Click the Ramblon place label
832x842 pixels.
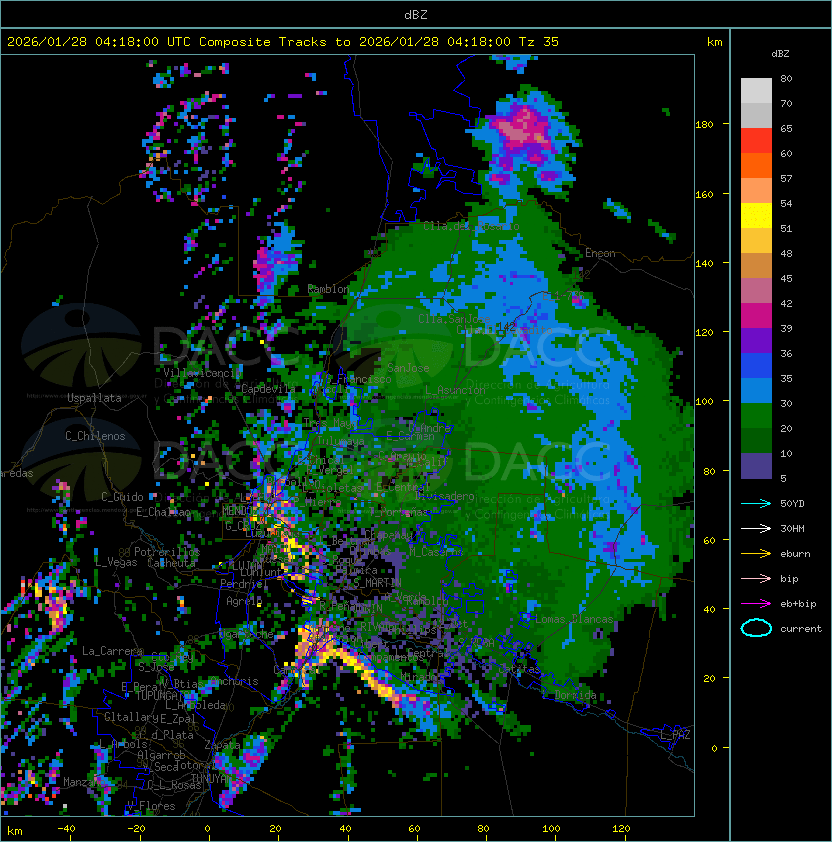click(x=328, y=289)
